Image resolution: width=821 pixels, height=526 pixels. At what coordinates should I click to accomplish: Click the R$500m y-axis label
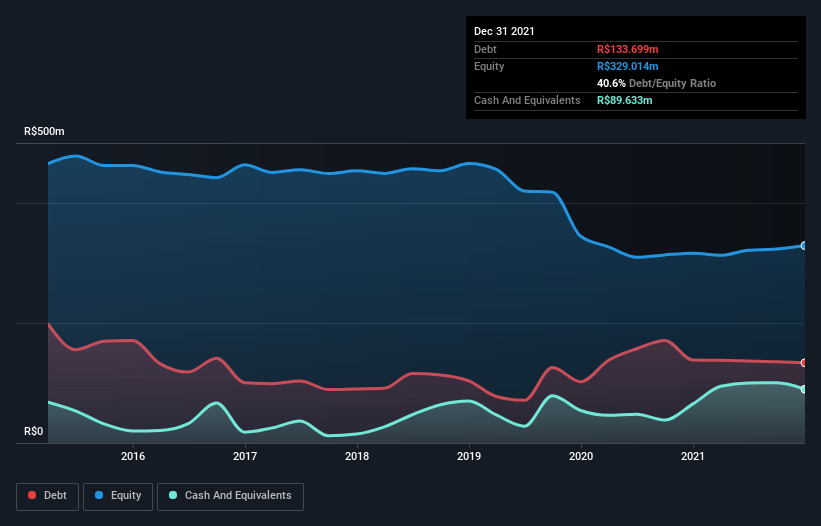tap(44, 131)
